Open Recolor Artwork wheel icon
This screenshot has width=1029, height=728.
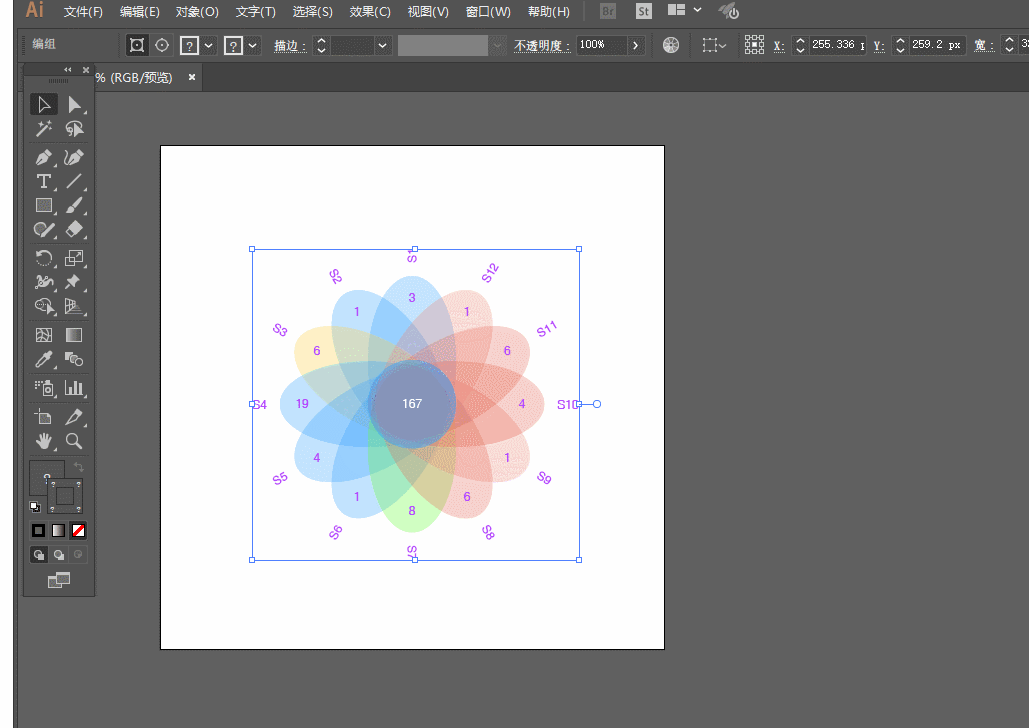(671, 45)
